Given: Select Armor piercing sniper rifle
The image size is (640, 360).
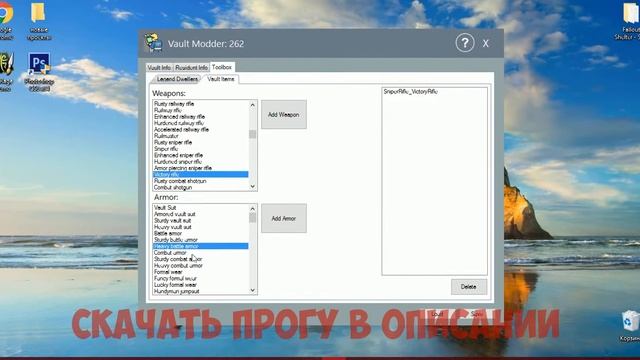Looking at the screenshot, I should [x=200, y=168].
